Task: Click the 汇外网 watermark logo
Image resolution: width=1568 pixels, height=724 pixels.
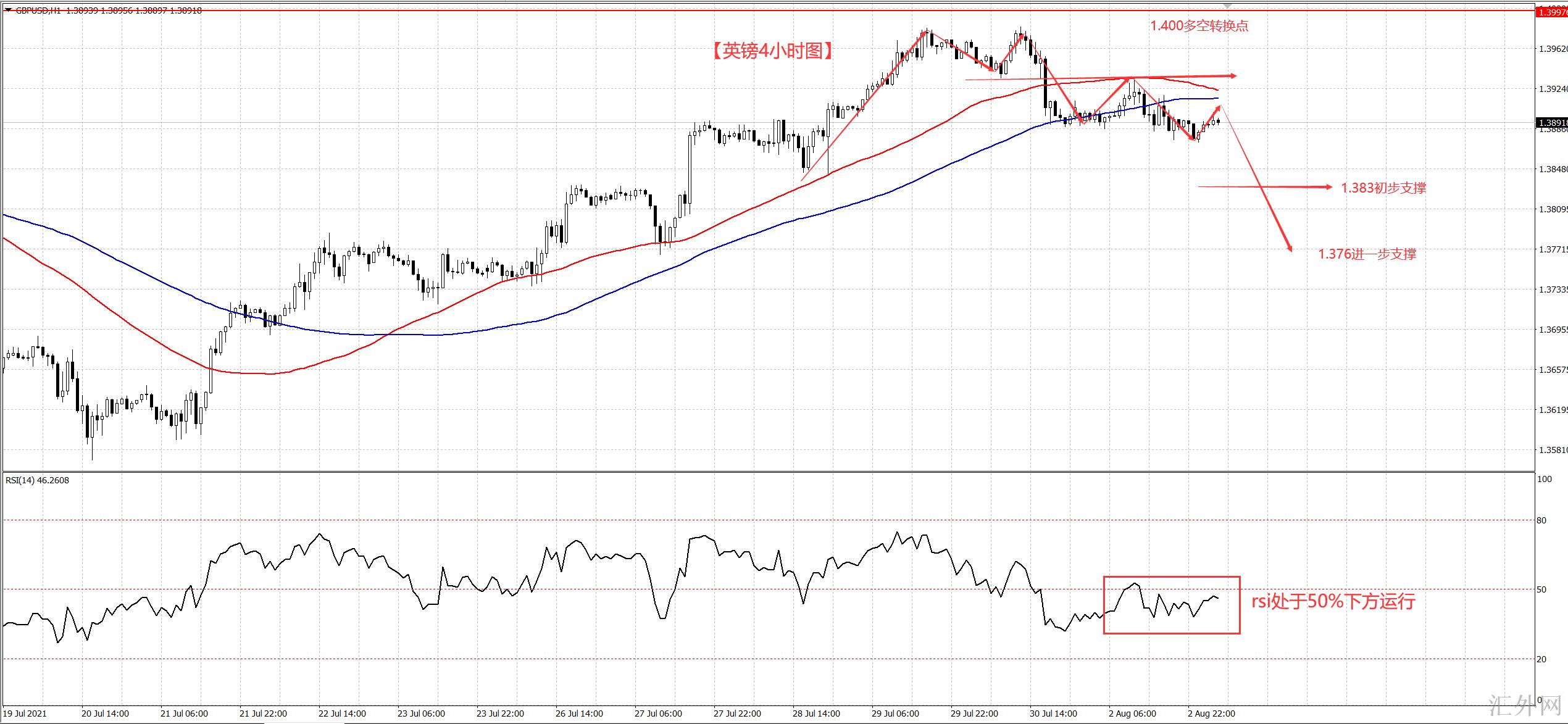Action: coord(1525,705)
